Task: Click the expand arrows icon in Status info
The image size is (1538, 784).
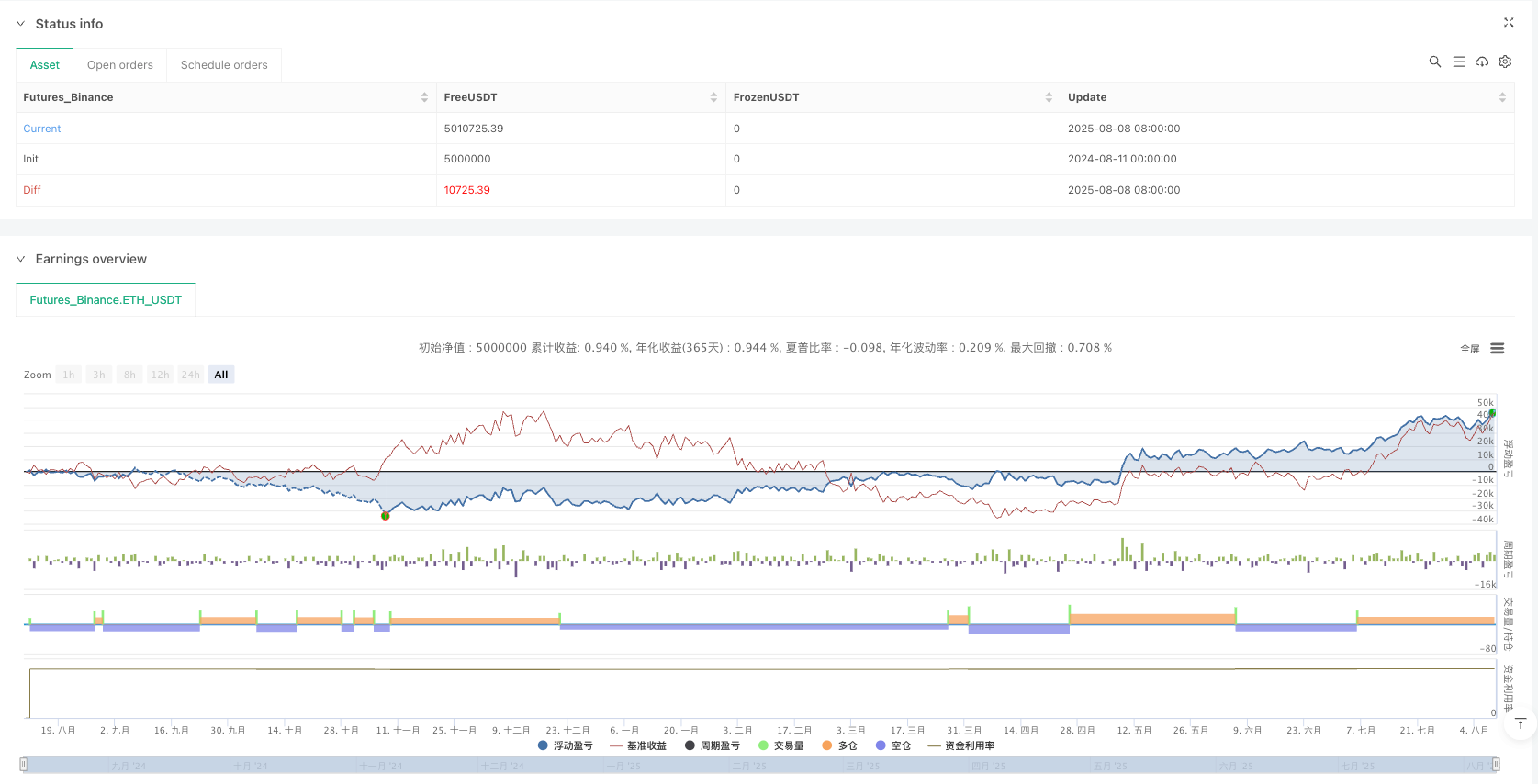Action: [x=1508, y=23]
